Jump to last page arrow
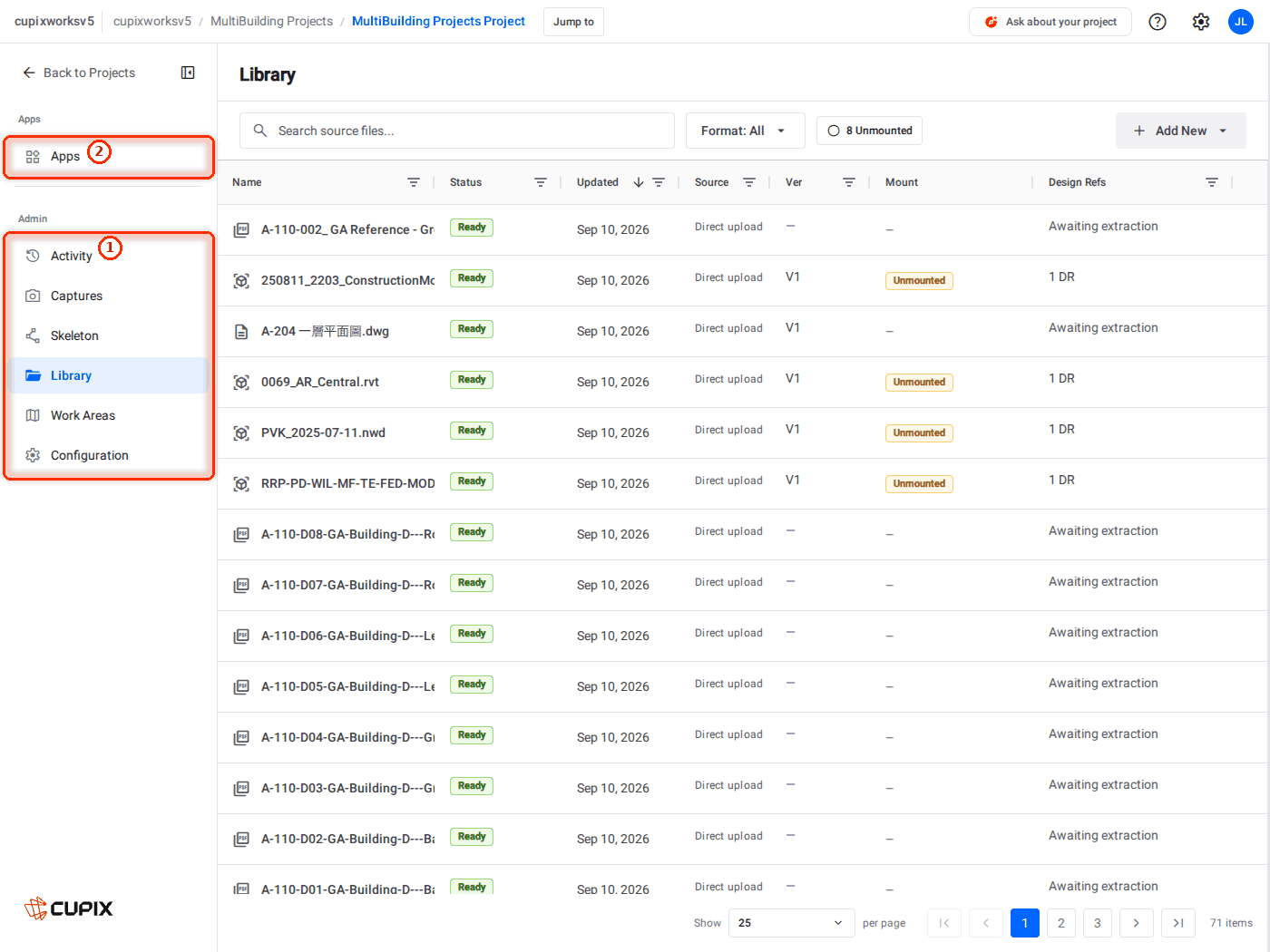Screen dimensions: 1270x952 1178,923
